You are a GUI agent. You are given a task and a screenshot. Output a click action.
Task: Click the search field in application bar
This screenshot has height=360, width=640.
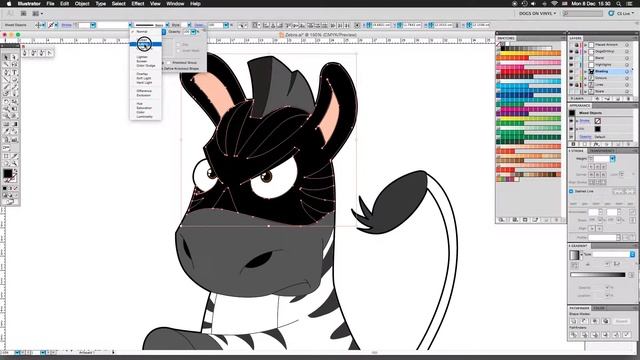(x=582, y=13)
